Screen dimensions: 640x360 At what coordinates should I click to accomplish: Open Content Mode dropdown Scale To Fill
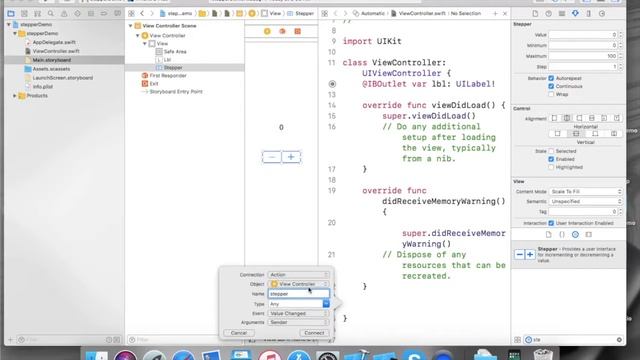pos(586,191)
